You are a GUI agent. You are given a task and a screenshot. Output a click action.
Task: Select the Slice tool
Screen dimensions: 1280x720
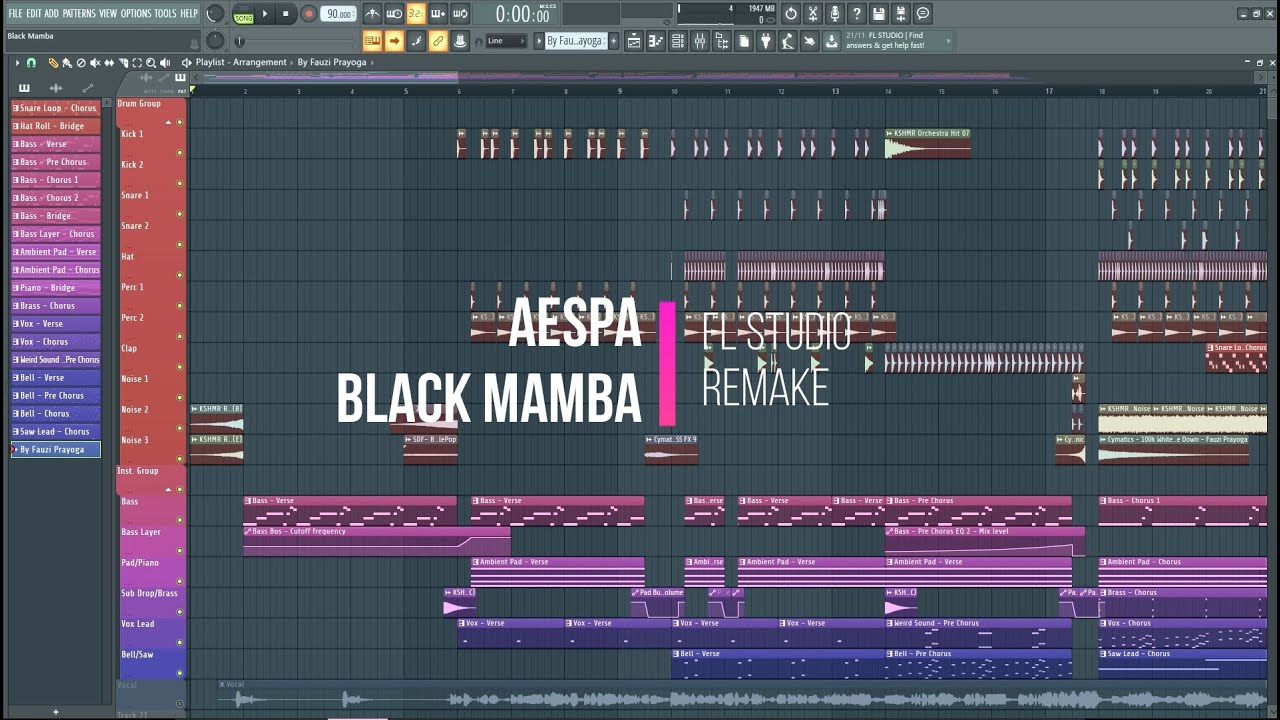point(123,62)
